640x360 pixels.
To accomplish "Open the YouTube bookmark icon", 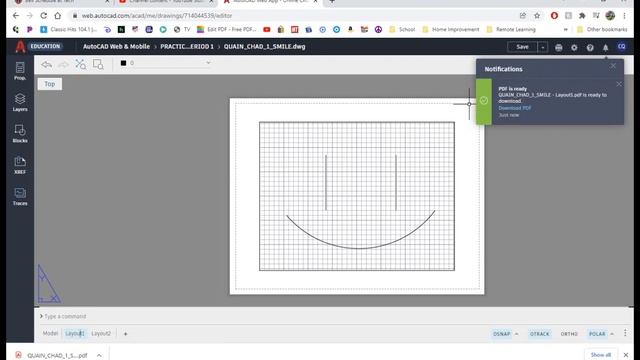I will (x=267, y=29).
